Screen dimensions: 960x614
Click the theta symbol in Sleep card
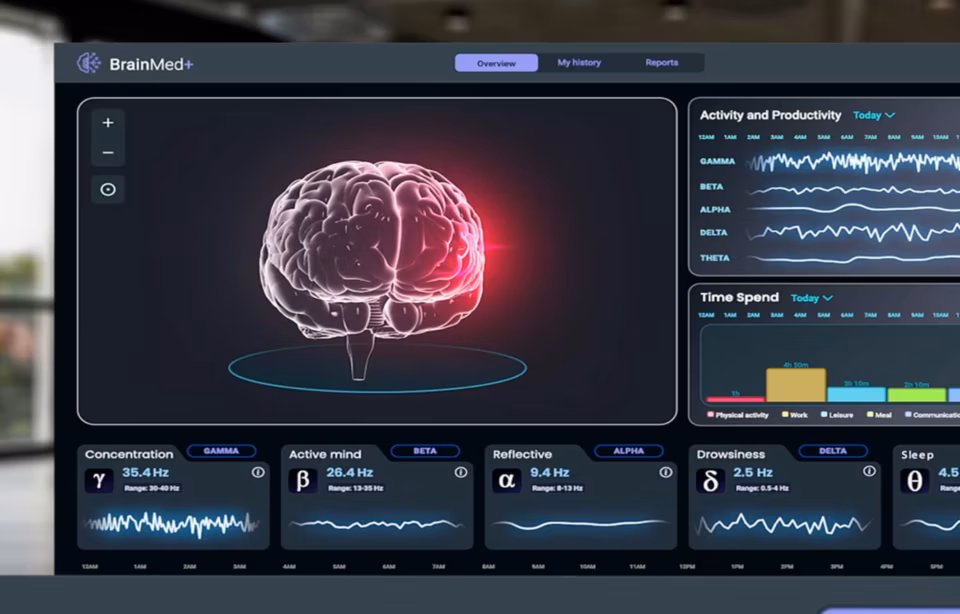915,481
